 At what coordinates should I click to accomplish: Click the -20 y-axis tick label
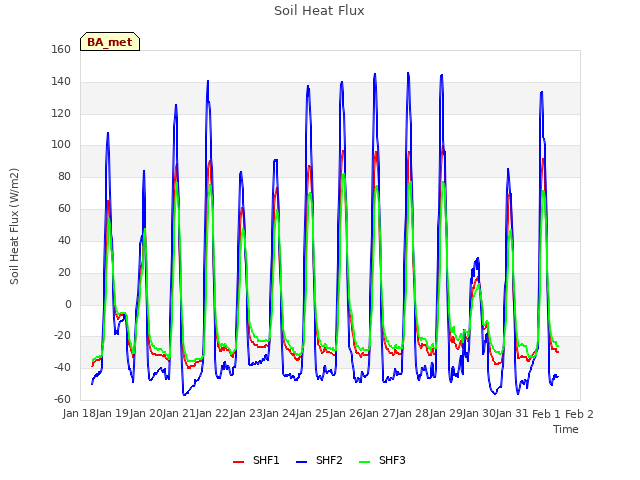(62, 336)
